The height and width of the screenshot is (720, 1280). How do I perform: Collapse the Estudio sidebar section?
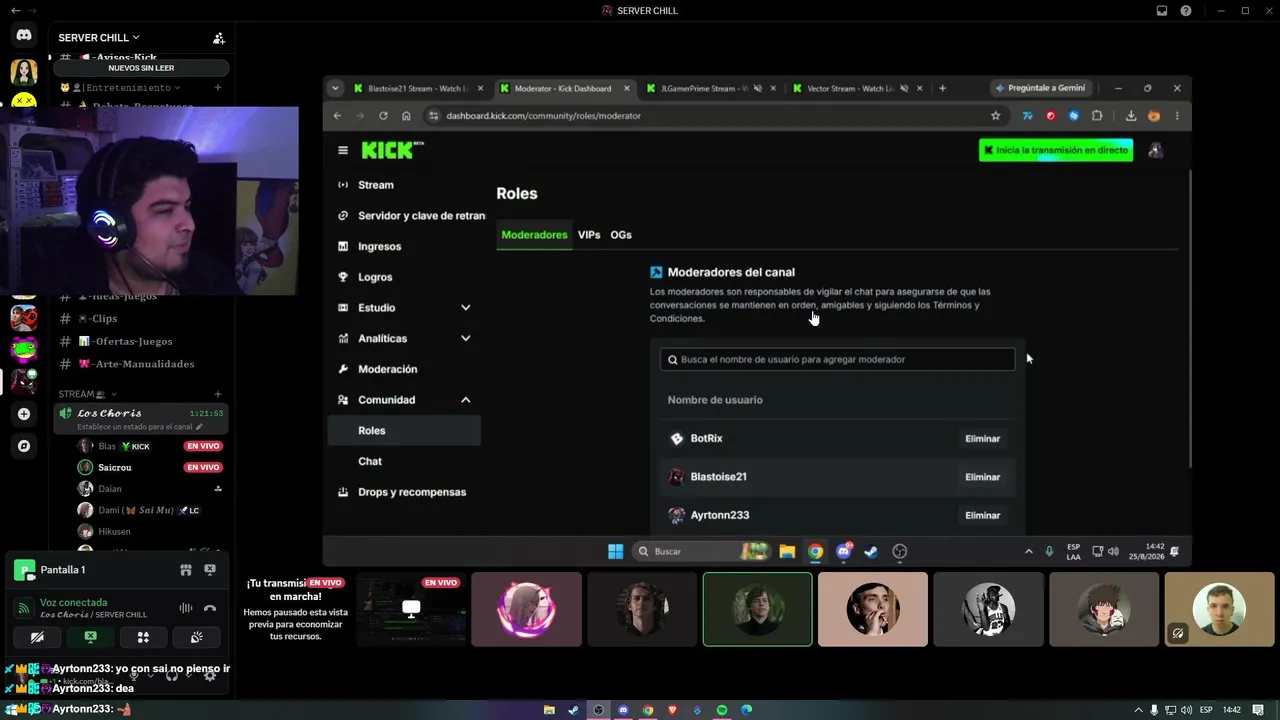click(465, 308)
